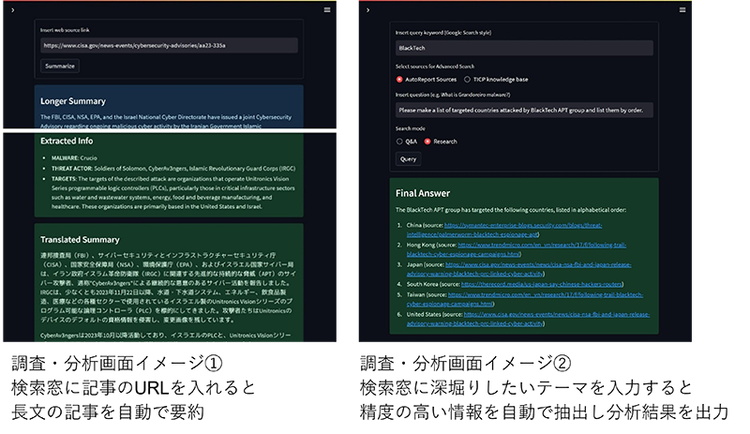Viewport: 750px width, 434px height.
Task: Select the AutoReport Sources radio option
Action: click(426, 79)
